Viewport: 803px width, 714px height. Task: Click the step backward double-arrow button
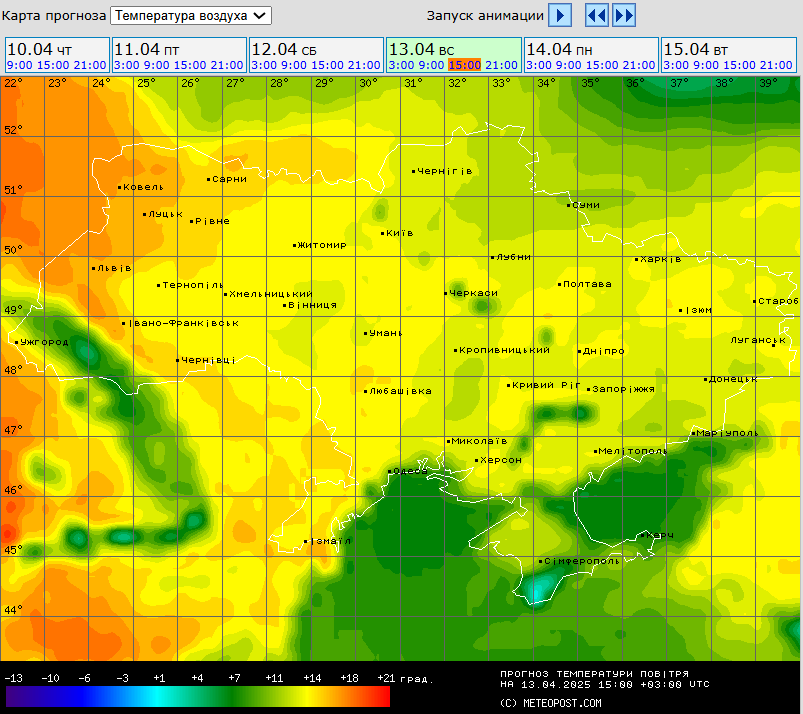pyautogui.click(x=597, y=15)
